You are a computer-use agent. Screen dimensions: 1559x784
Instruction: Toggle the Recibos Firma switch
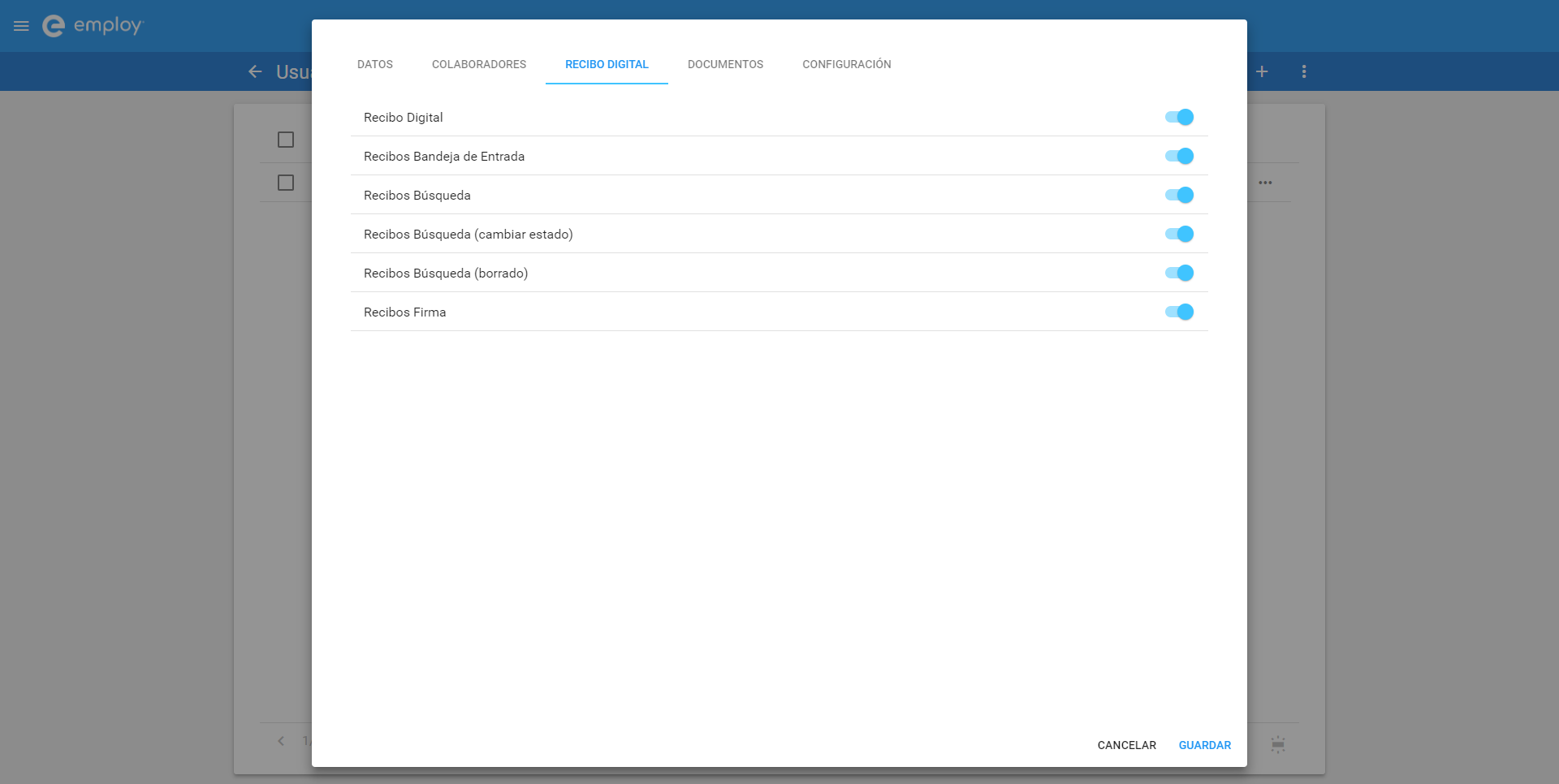(1179, 312)
